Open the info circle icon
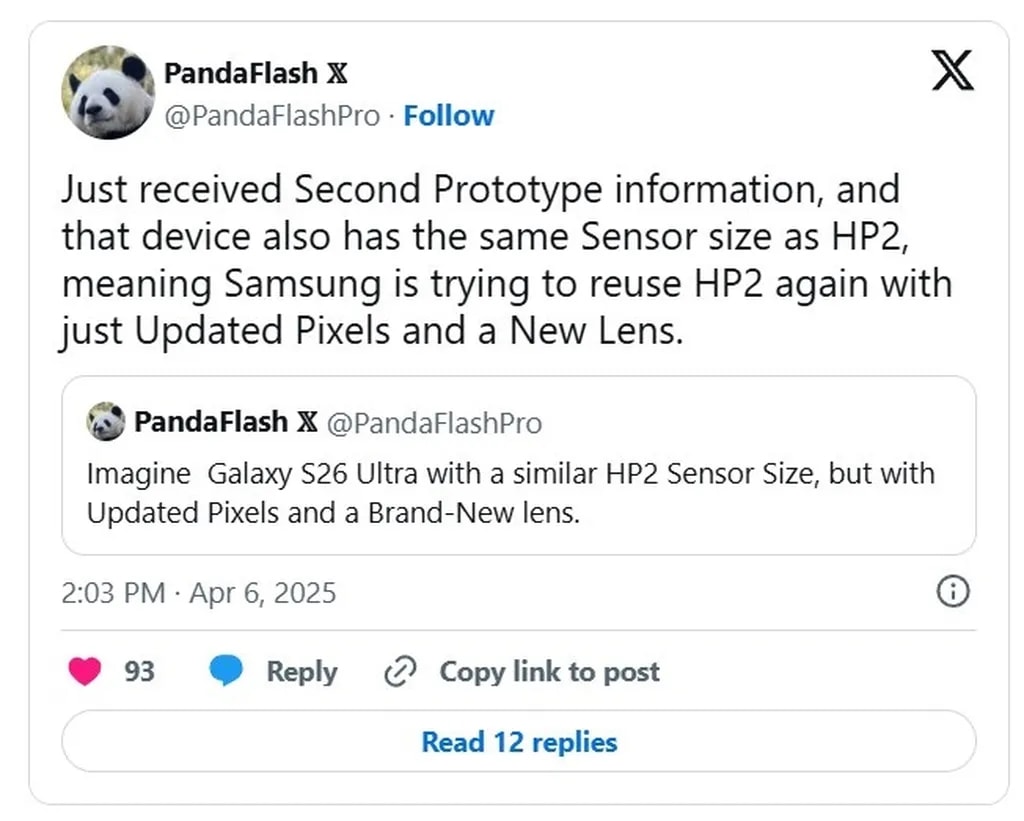Screen dimensions: 1024x821 [952, 592]
